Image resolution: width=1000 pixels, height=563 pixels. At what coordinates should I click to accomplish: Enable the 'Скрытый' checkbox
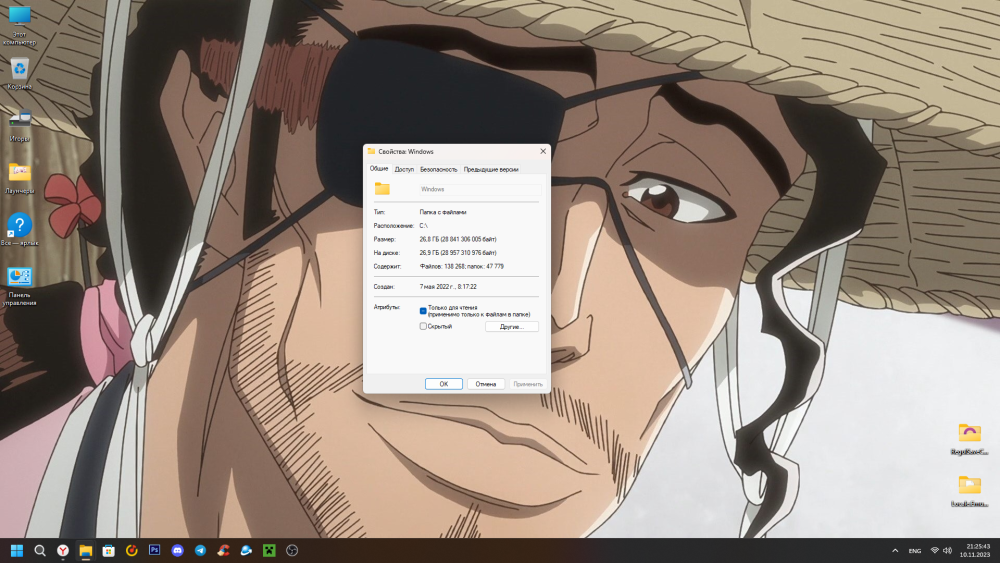point(423,326)
